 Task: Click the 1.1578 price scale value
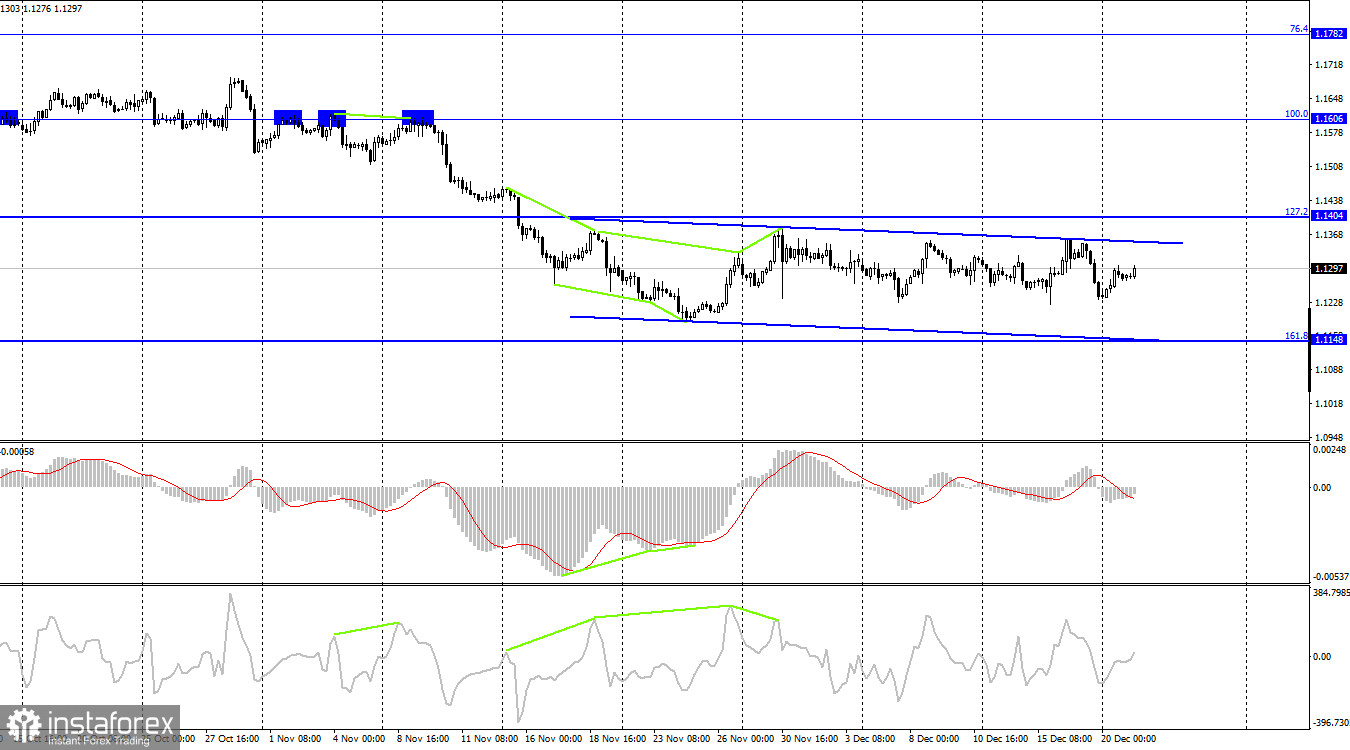click(x=1330, y=133)
